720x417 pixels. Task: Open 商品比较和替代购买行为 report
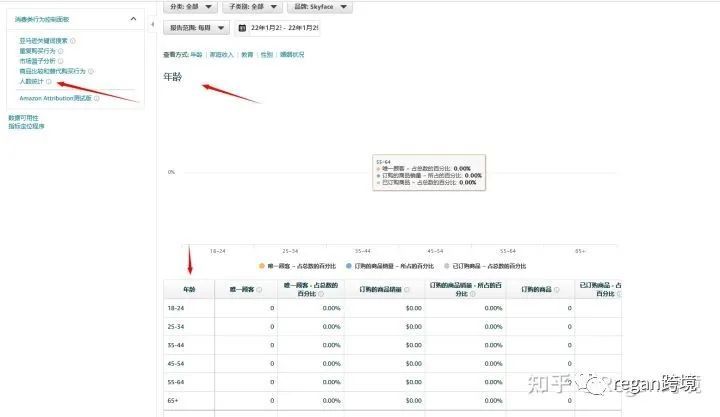pos(52,71)
